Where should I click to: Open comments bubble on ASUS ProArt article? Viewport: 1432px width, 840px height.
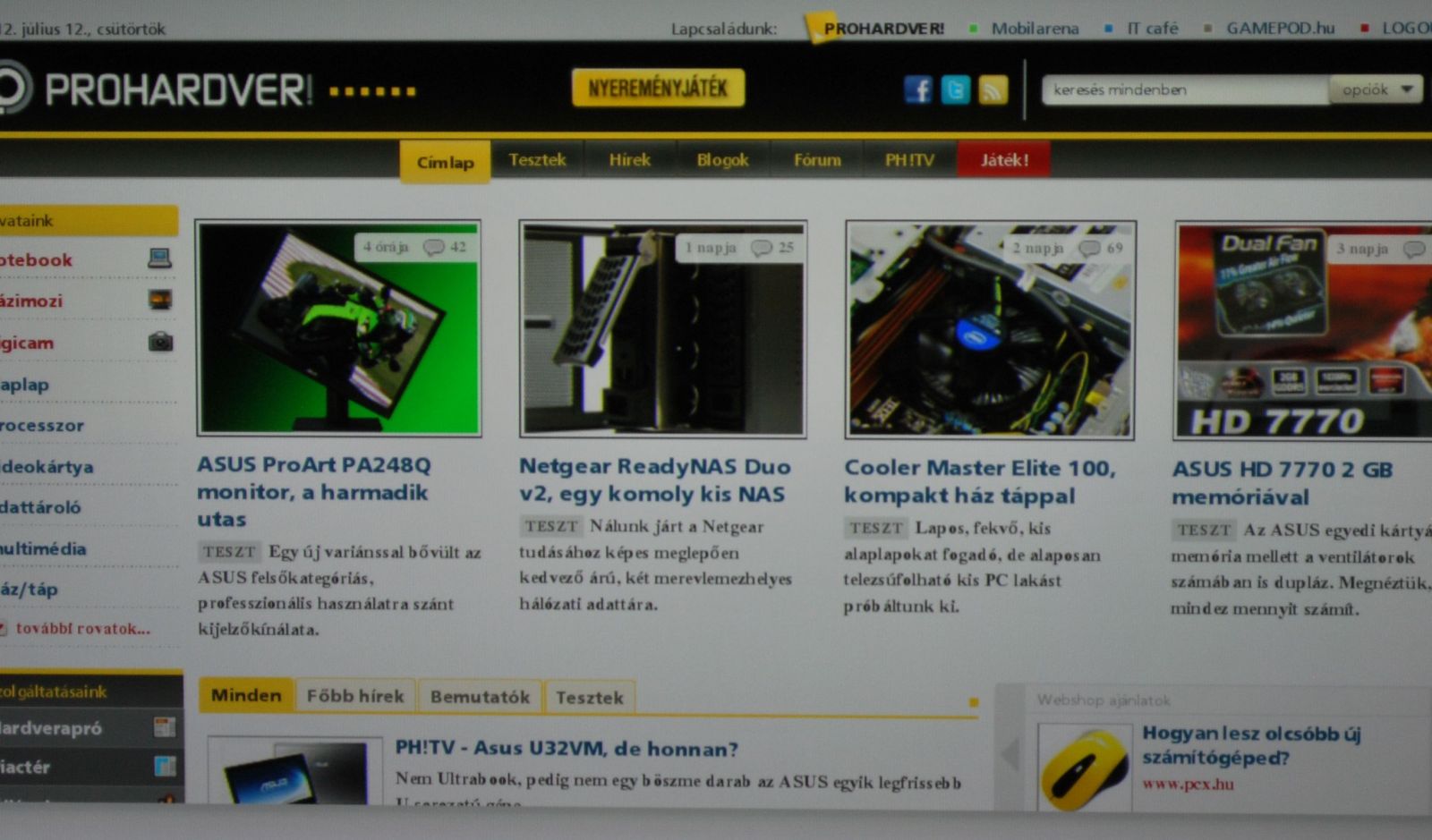pos(434,247)
